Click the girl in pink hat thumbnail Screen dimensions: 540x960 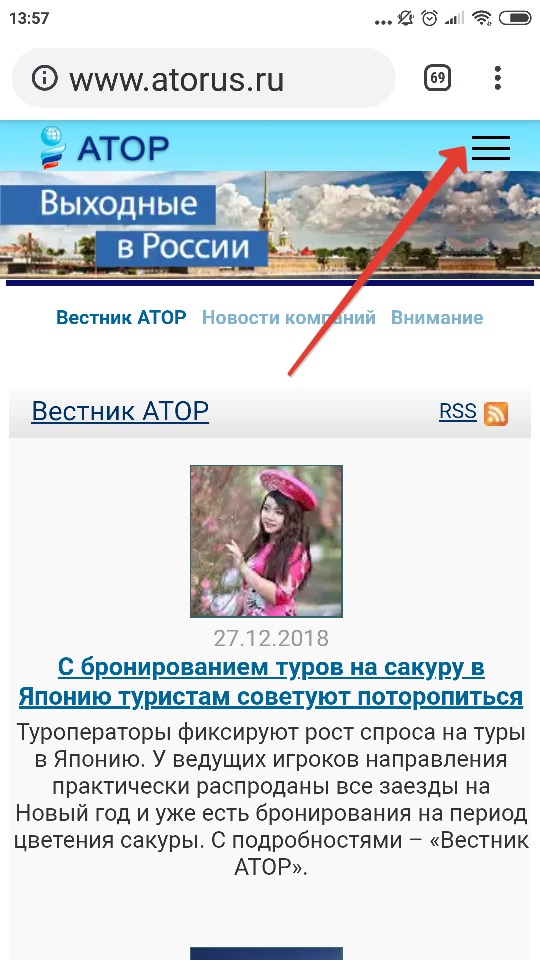266,541
